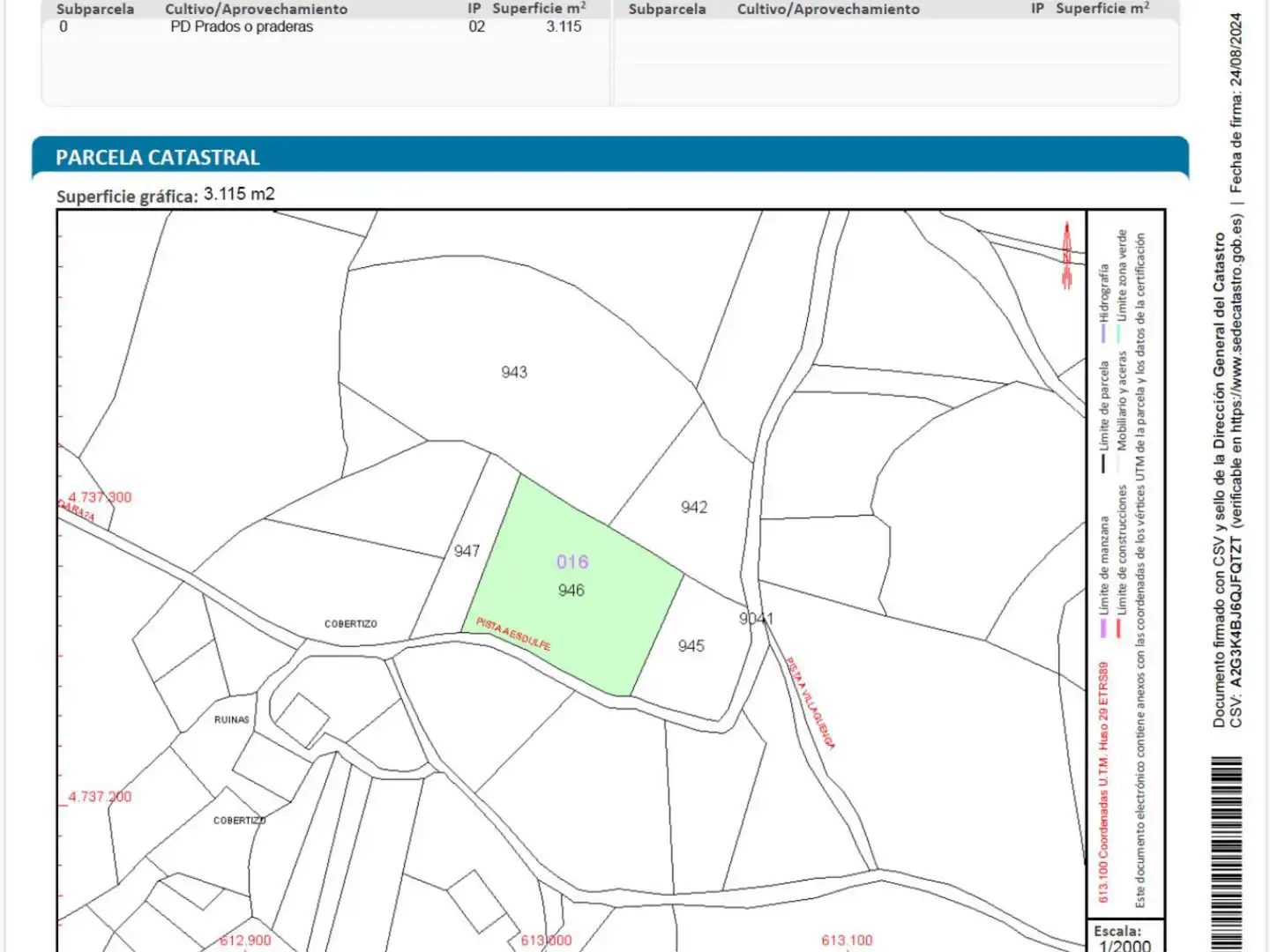Click the lower 'COBERTIZO' label below RUINAS

(x=239, y=821)
